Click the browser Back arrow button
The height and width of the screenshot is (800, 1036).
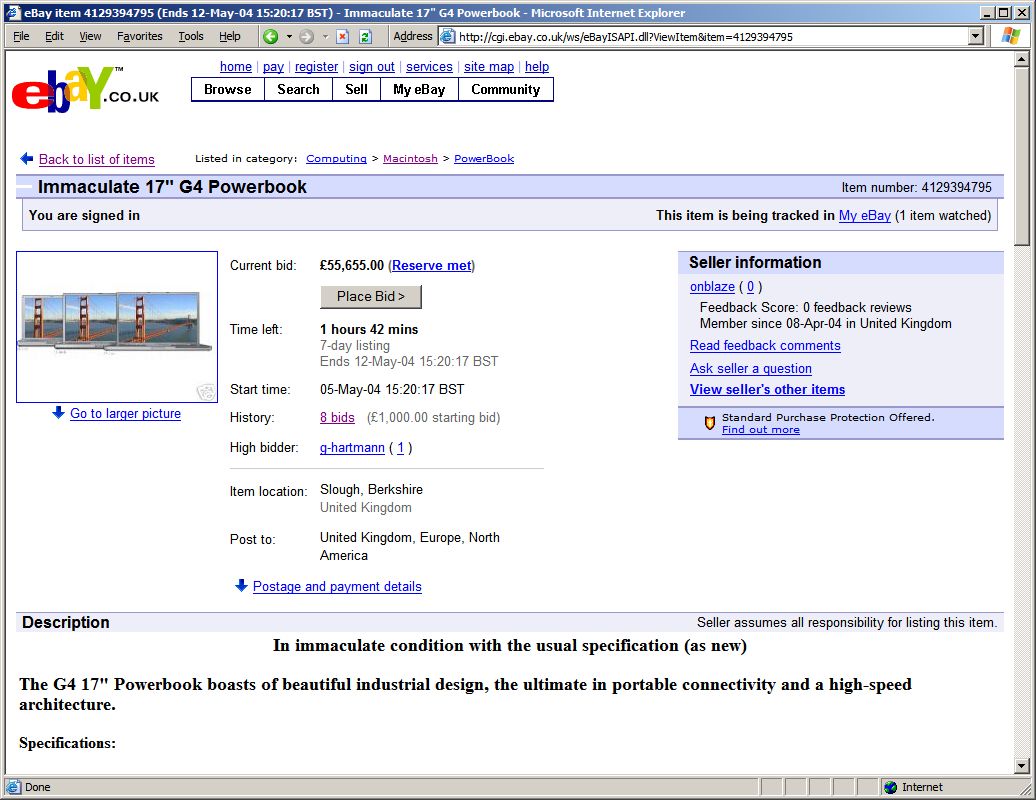click(x=270, y=36)
